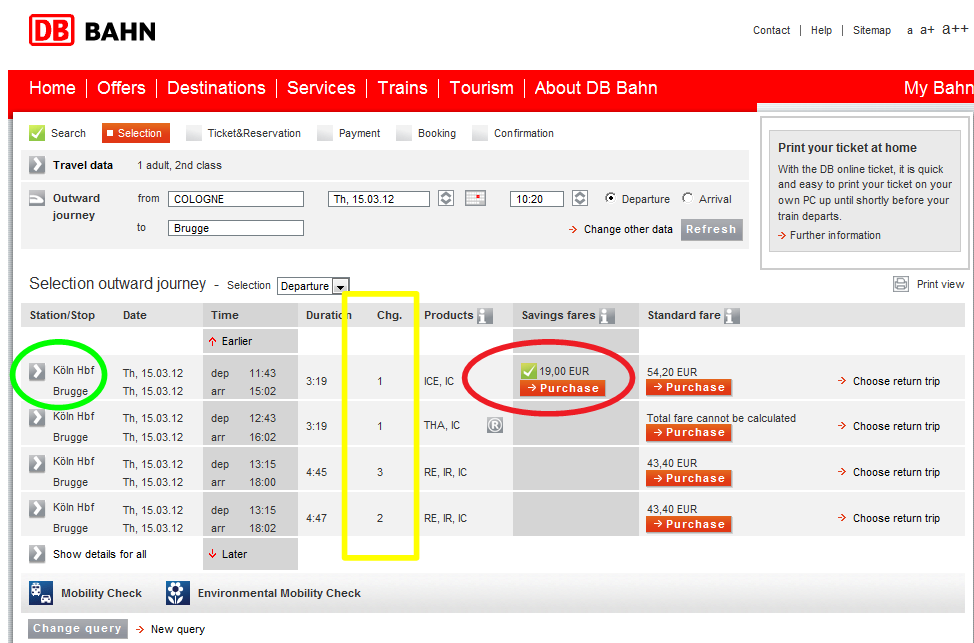The height and width of the screenshot is (643, 974).
Task: Click the Change query button
Action: [x=78, y=628]
